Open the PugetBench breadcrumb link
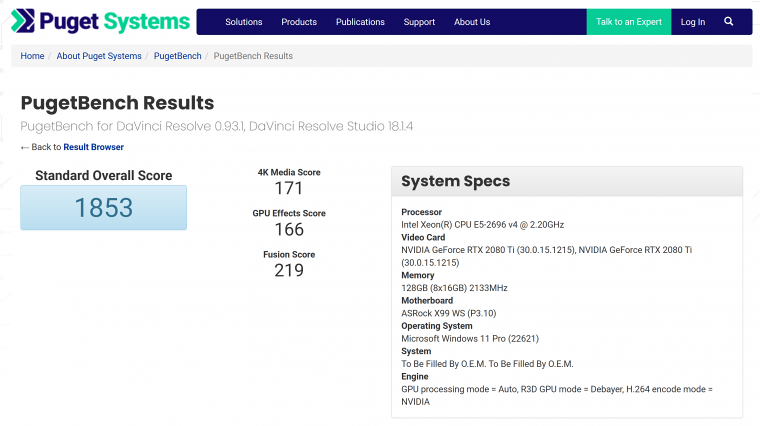 click(x=177, y=56)
